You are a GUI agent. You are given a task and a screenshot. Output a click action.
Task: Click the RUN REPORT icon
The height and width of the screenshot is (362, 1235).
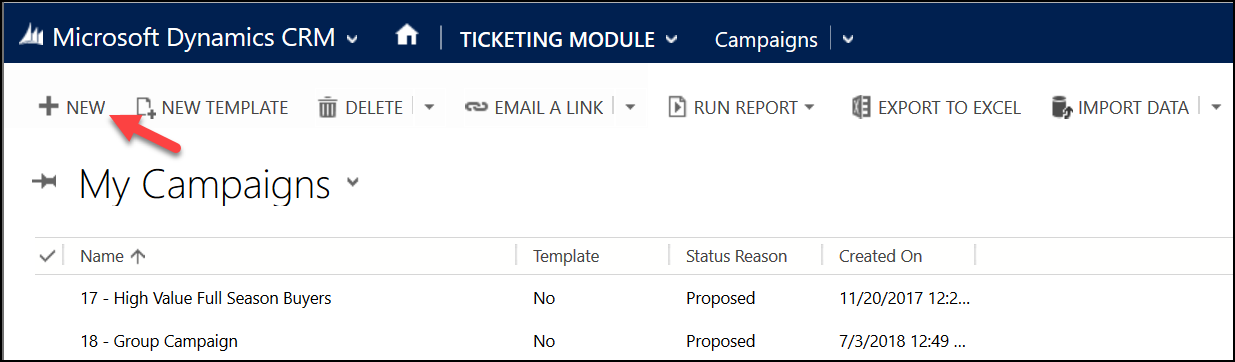[x=677, y=107]
